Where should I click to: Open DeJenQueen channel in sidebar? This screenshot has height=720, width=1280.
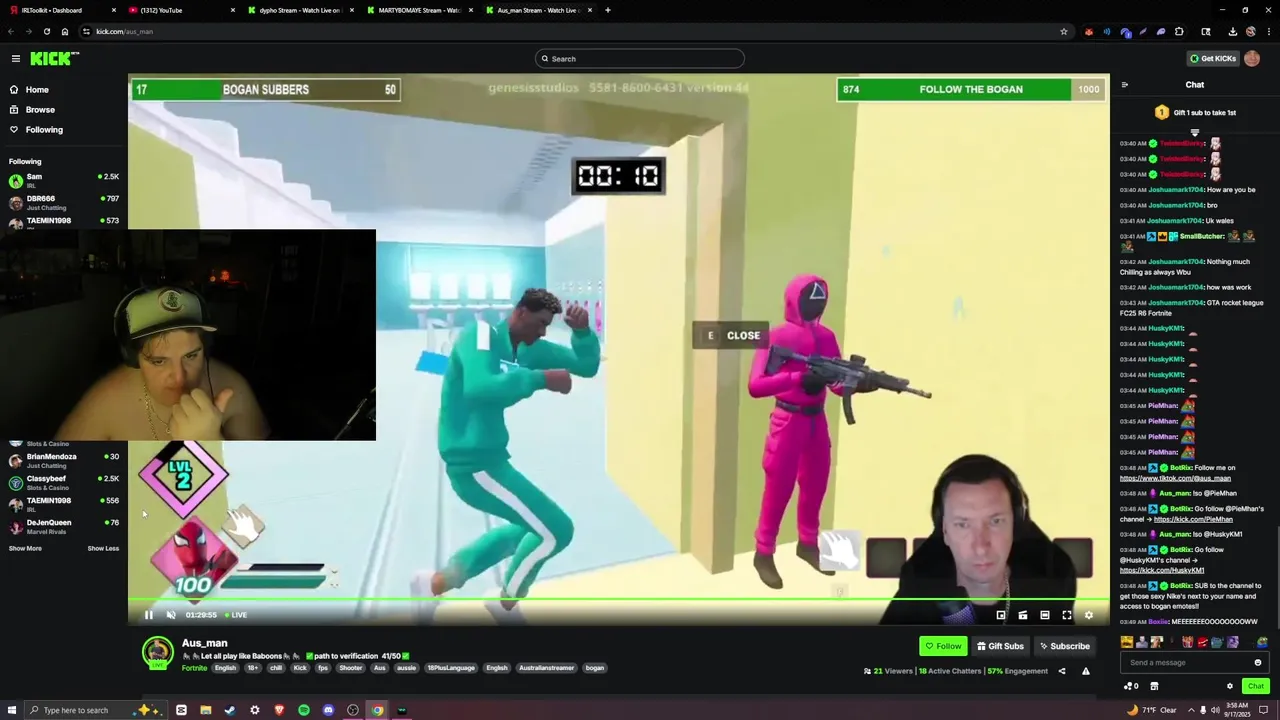[64, 526]
